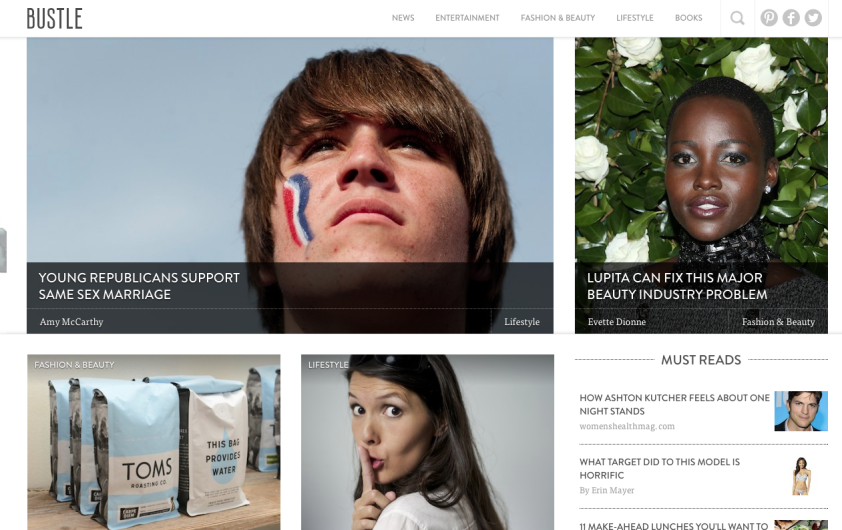
Task: Read Young Republicans Support Same Sex Marriage
Action: 139,286
